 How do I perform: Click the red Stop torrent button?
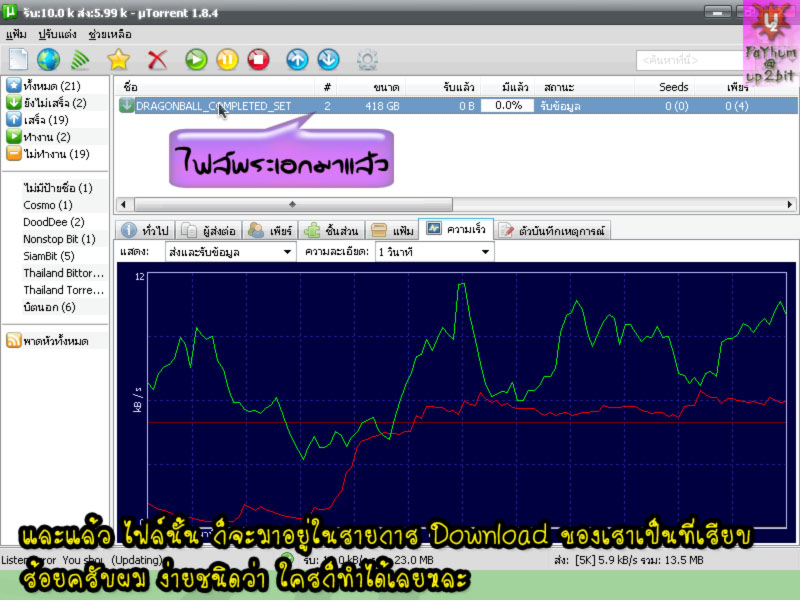258,60
